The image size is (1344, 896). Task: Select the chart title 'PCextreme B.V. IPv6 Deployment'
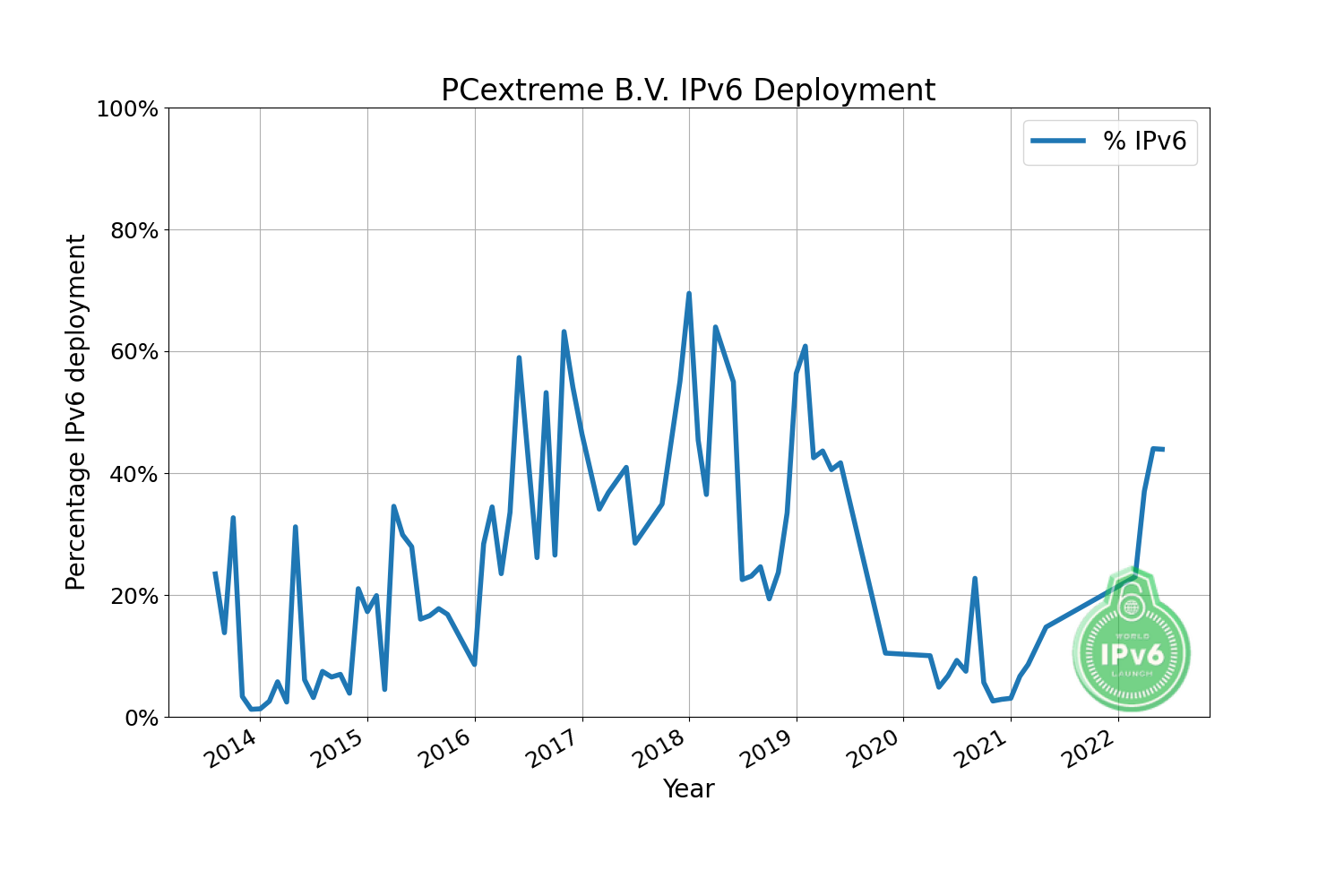click(687, 90)
